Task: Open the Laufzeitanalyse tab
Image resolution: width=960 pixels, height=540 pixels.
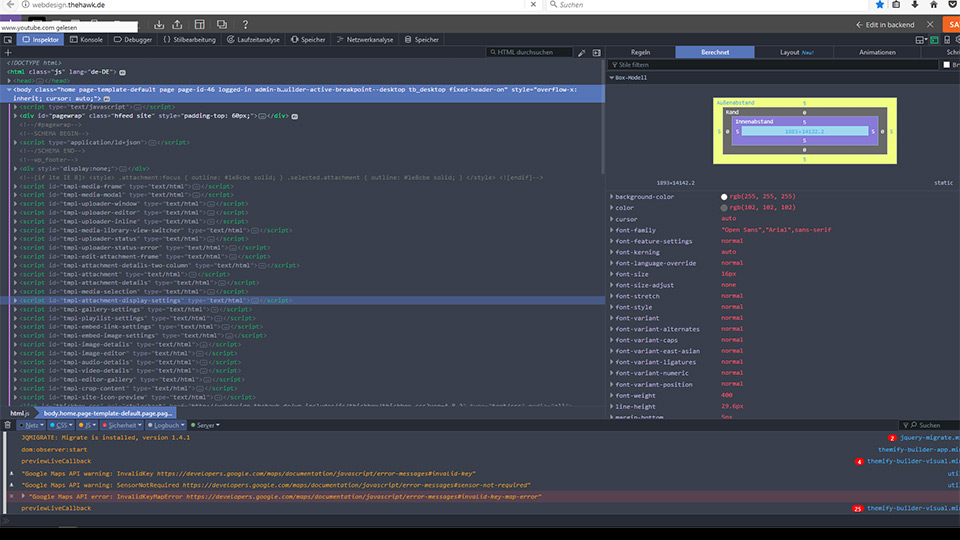Action: coord(253,40)
